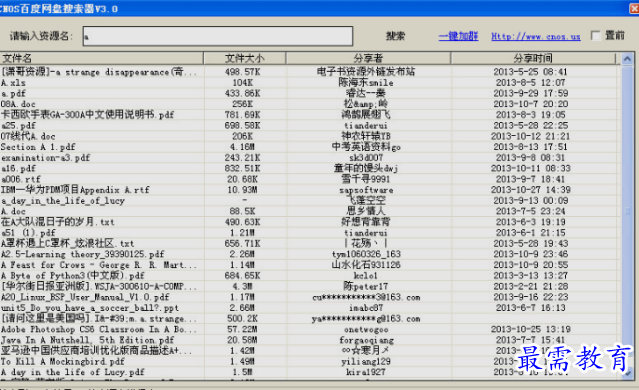Select the a51 (1).pdf row

tap(310, 233)
